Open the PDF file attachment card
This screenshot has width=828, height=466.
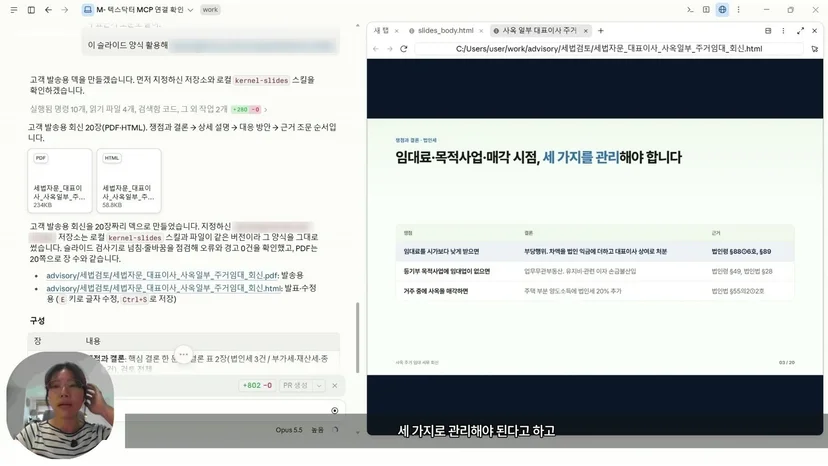(x=60, y=181)
